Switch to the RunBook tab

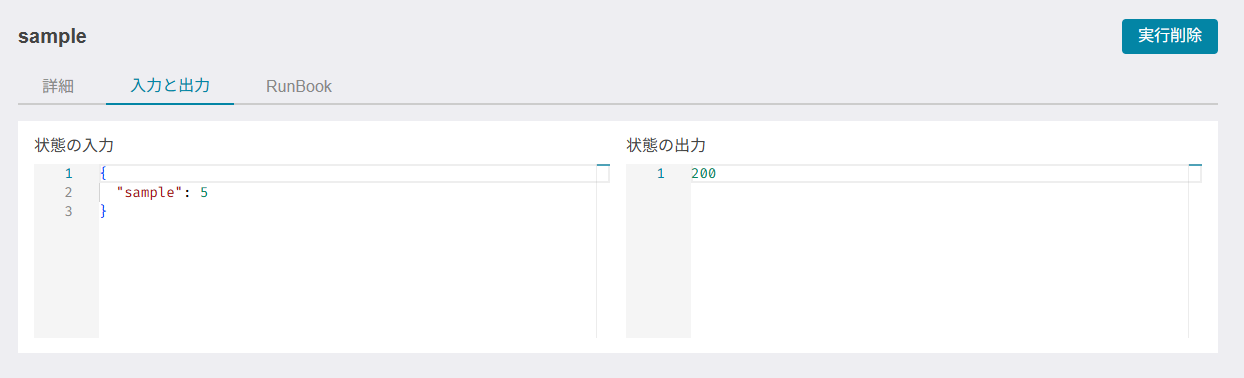point(299,86)
